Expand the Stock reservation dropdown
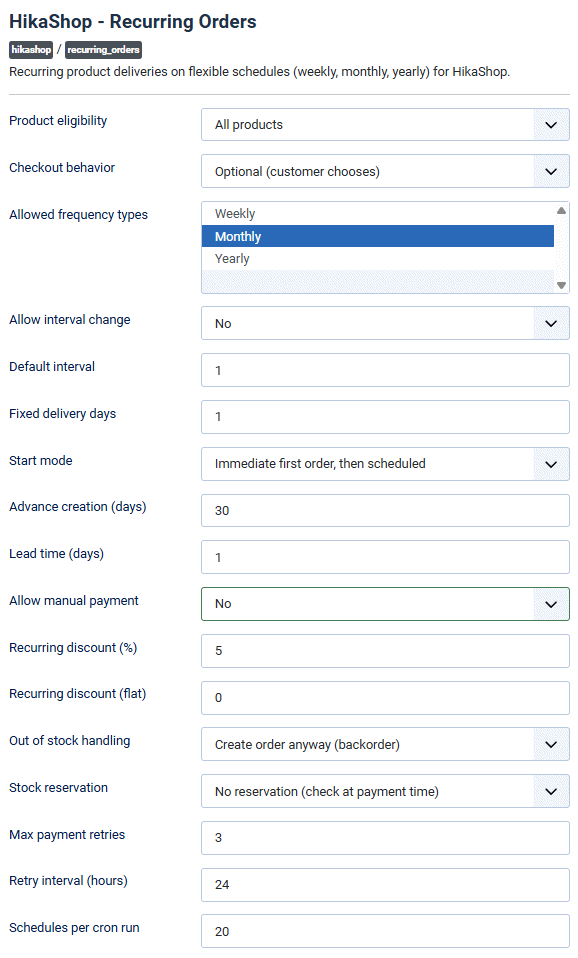Screen dimensions: 578x958 (385, 791)
